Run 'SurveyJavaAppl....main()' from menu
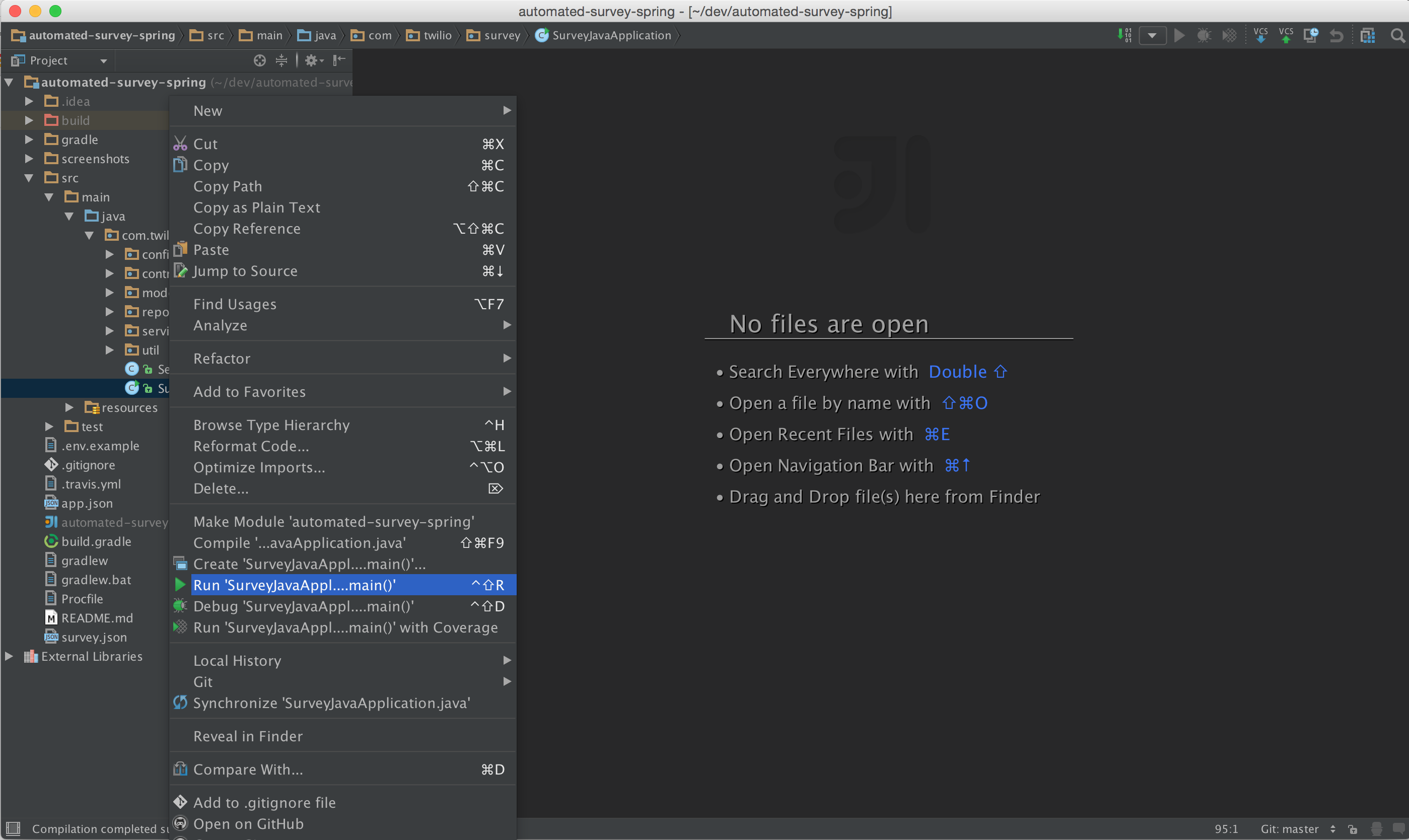The height and width of the screenshot is (840, 1409). pyautogui.click(x=343, y=585)
